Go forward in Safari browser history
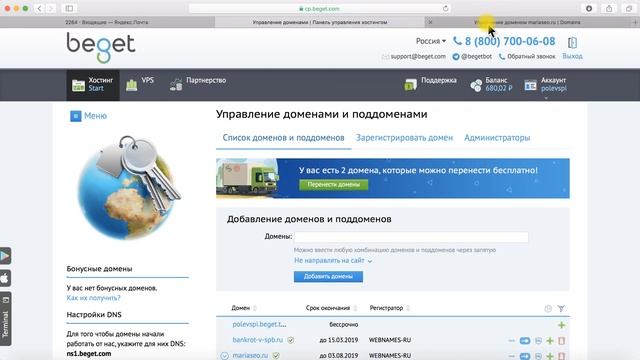This screenshot has width=640, height=360. pos(51,8)
